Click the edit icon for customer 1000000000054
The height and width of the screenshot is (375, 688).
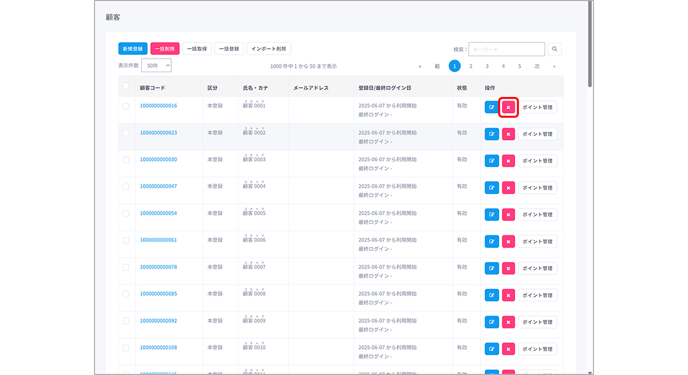491,214
